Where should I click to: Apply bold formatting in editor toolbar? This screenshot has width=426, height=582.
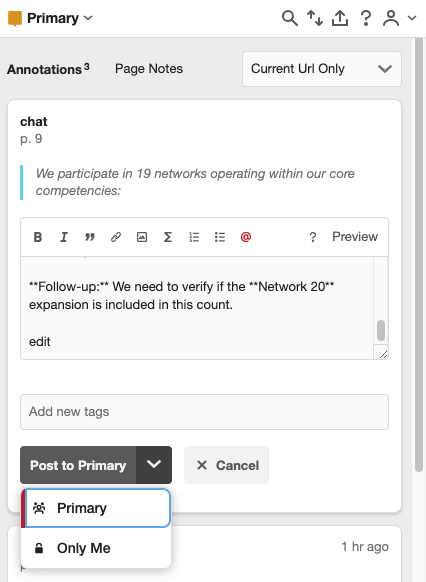(x=38, y=237)
